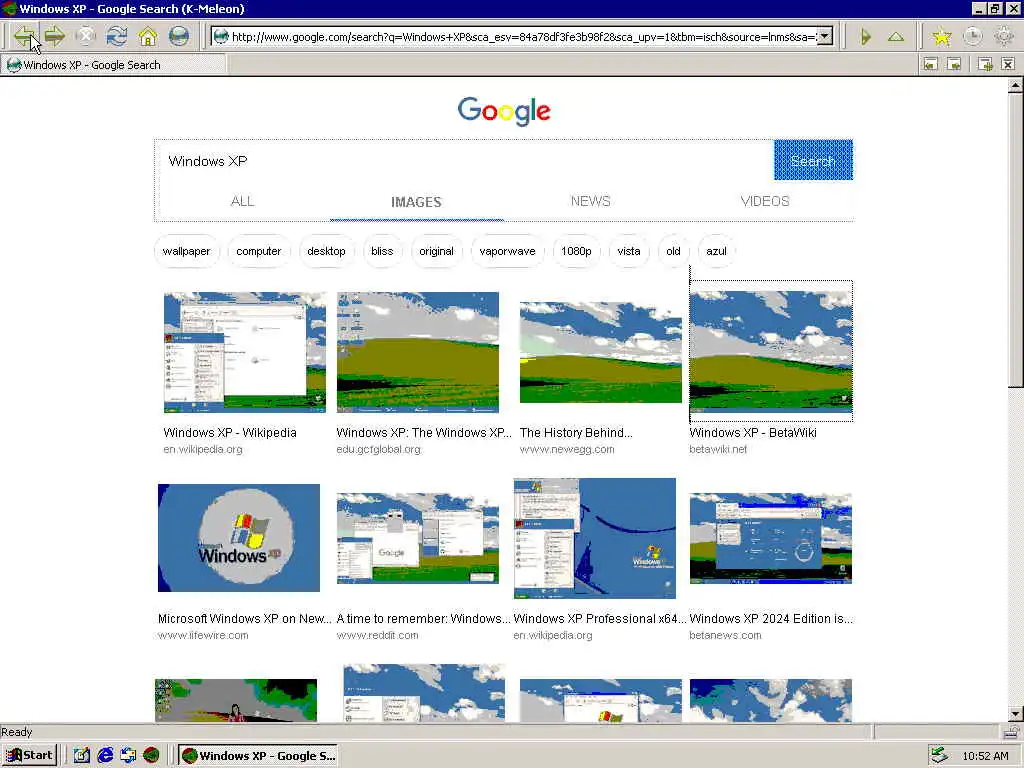Launch K-Meleon from quick launch icon
Screen dimensions: 1024x768
tap(152, 756)
